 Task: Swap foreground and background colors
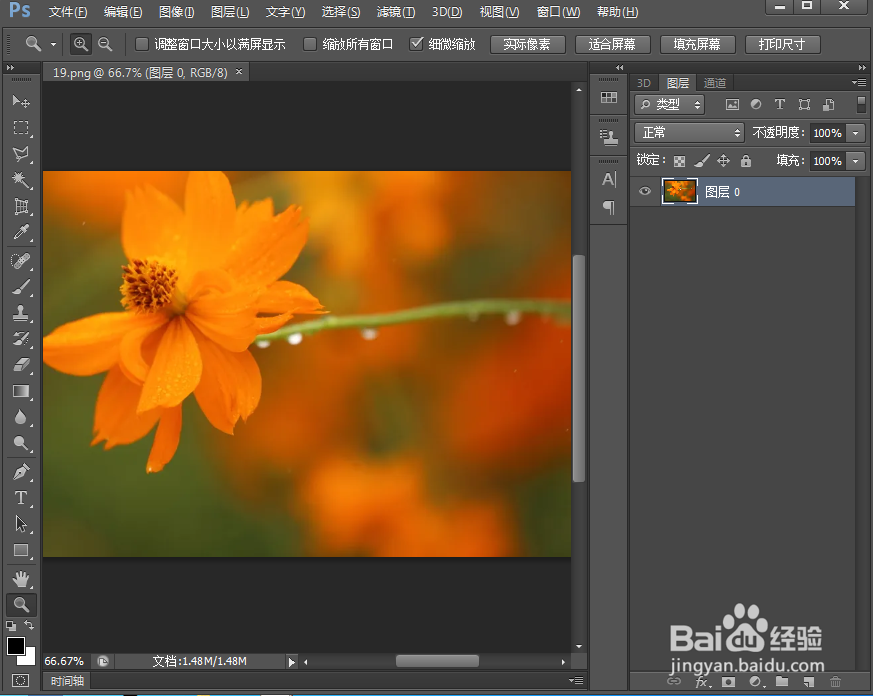[29, 625]
